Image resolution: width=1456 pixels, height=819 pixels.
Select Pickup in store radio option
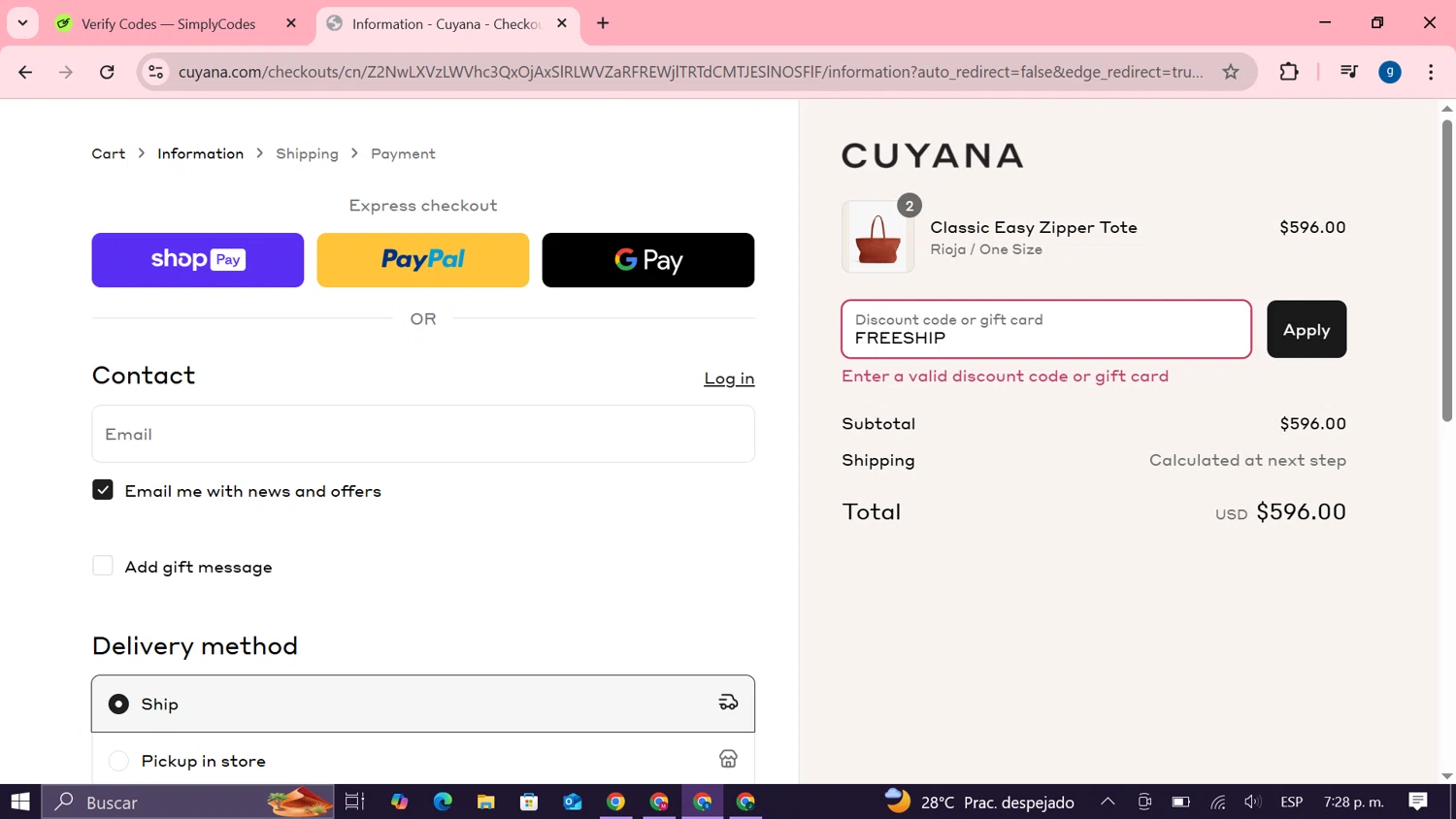[118, 761]
